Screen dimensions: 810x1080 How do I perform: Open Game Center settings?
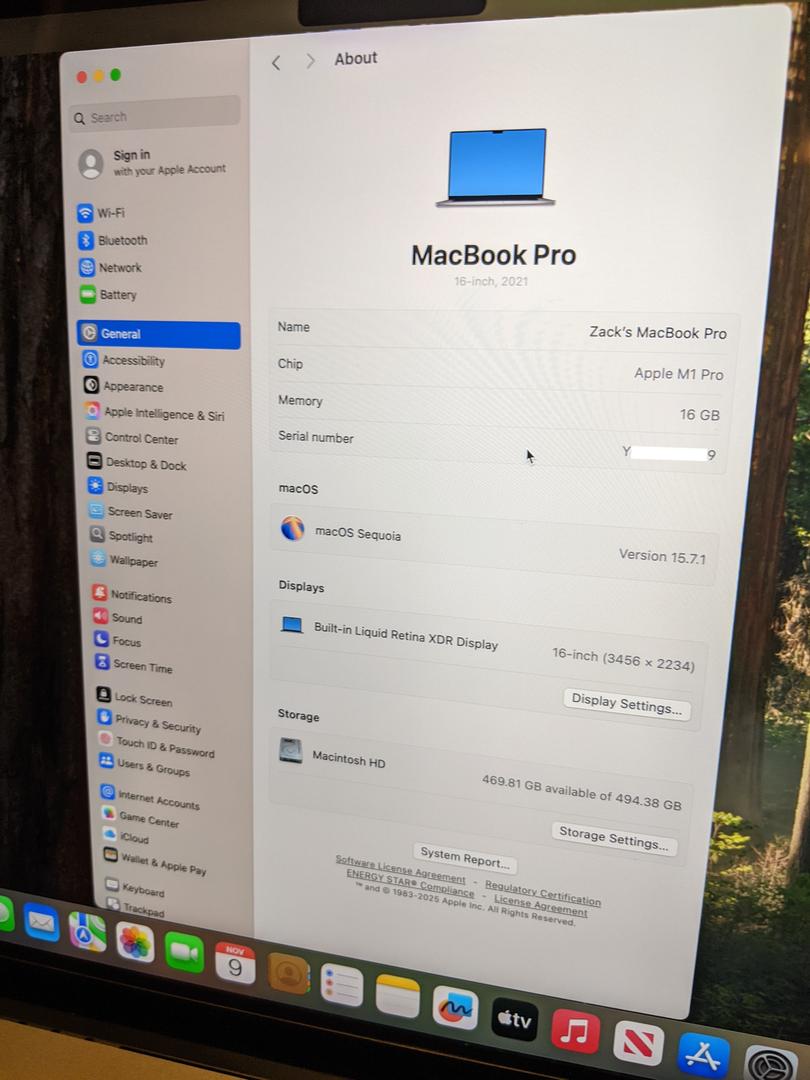click(x=141, y=819)
